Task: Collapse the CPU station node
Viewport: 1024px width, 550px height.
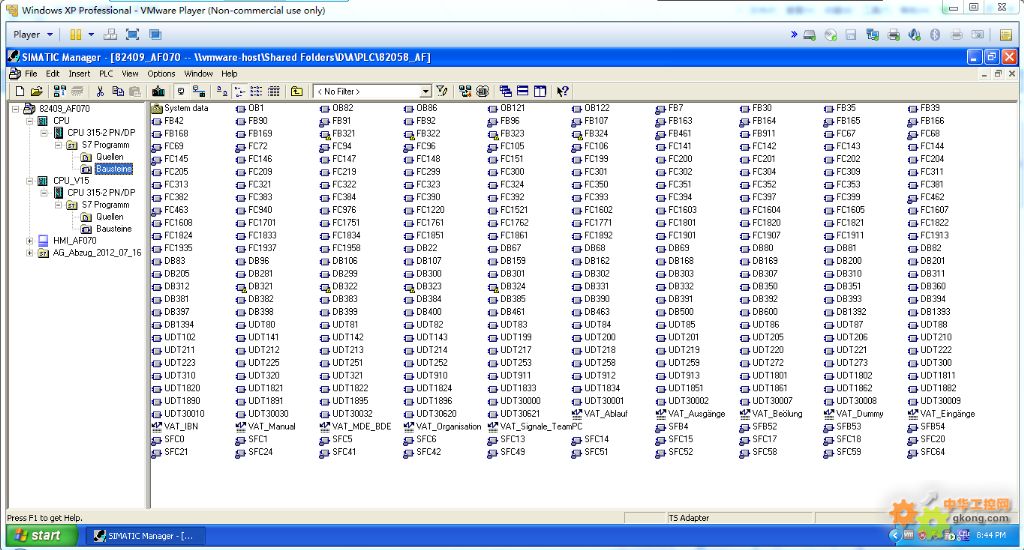Action: 29,121
